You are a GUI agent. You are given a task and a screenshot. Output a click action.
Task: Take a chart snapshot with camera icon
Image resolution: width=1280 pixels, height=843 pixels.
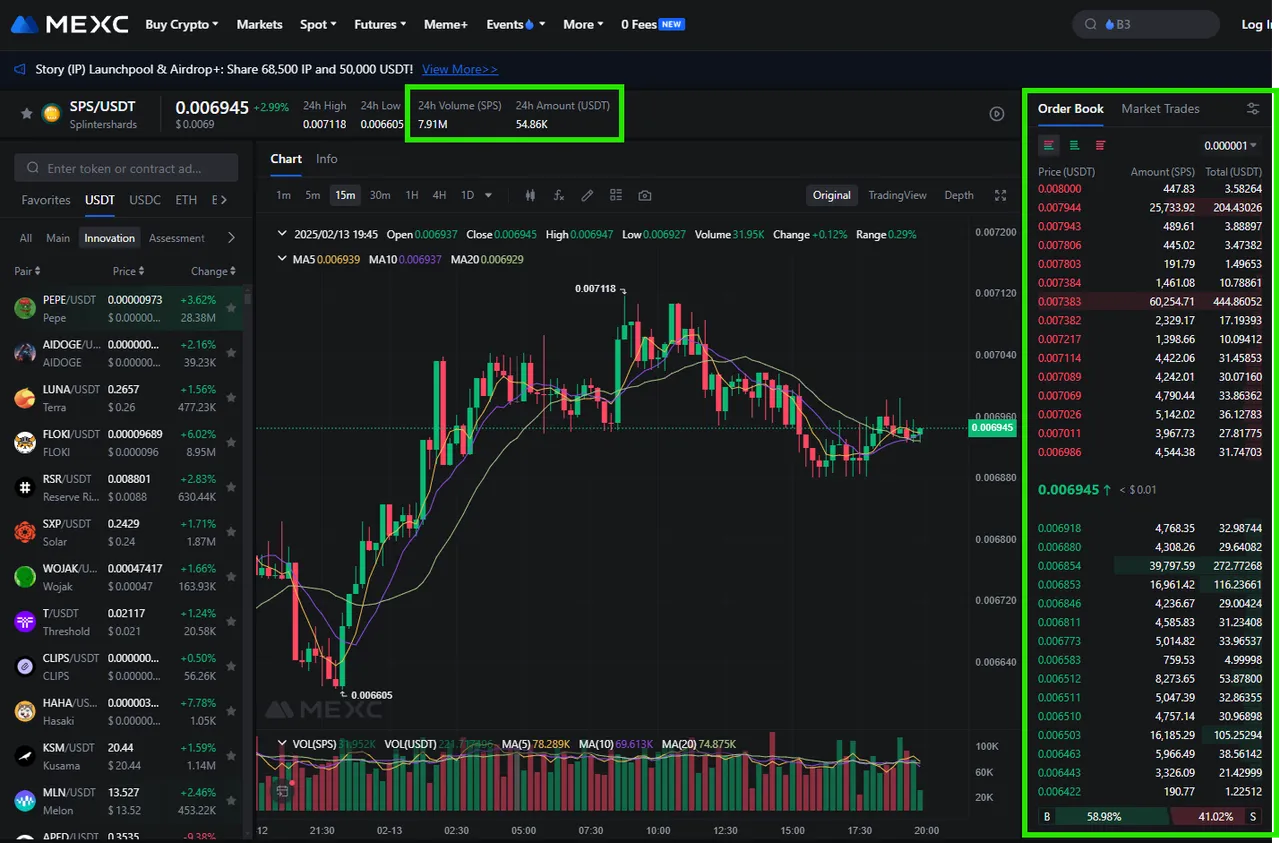click(x=645, y=196)
